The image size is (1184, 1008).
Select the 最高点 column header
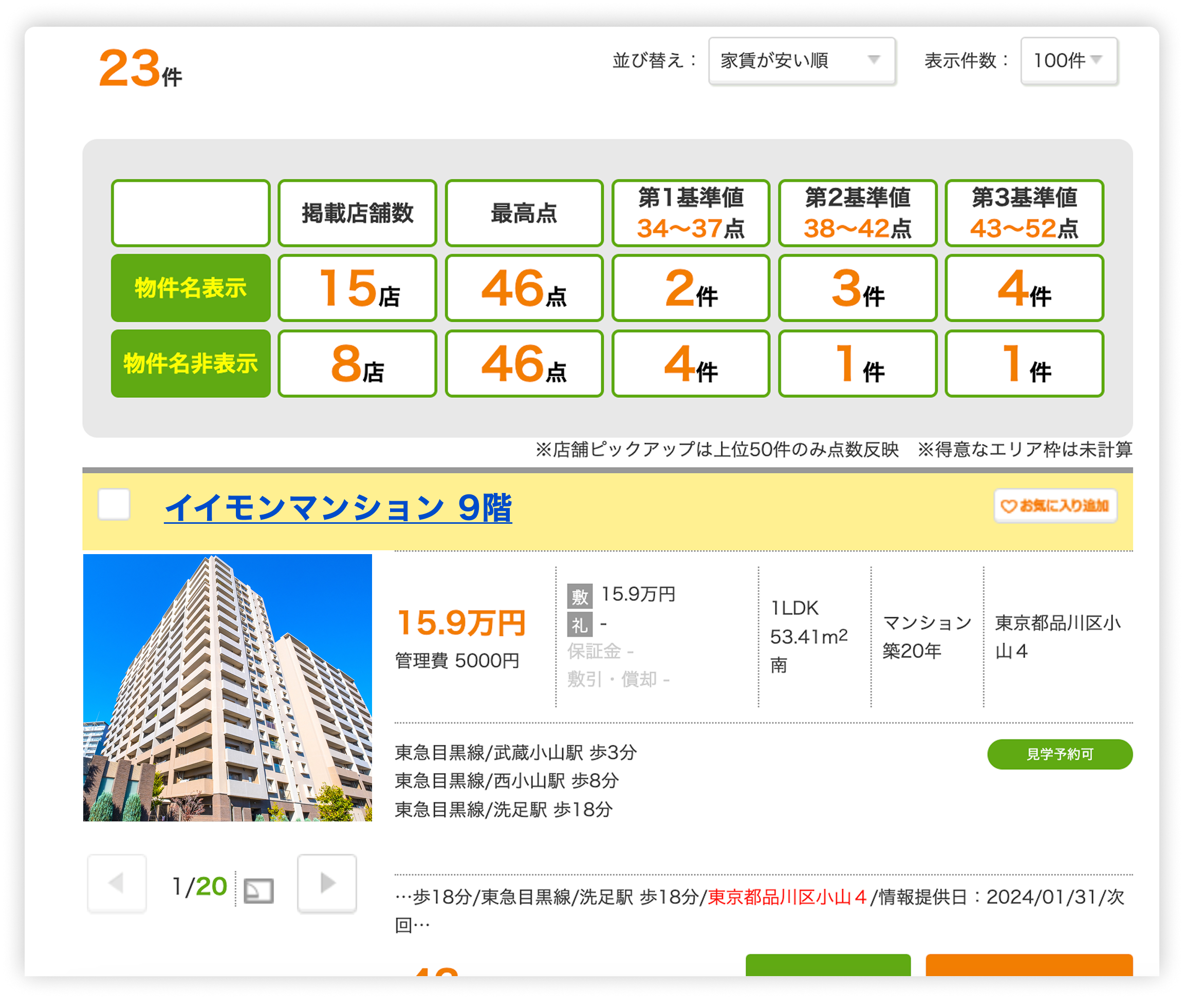pyautogui.click(x=524, y=213)
